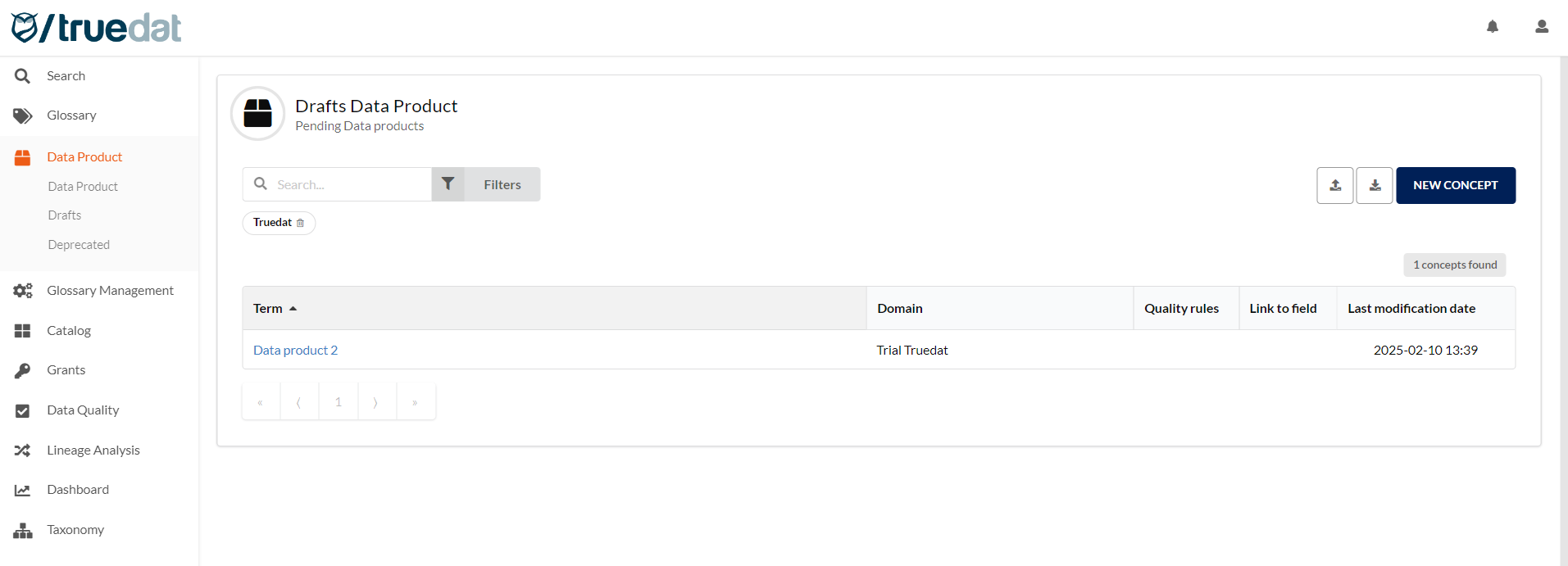Collapse the Data Product sidebar section
Viewport: 1568px width, 566px height.
pyautogui.click(x=84, y=157)
